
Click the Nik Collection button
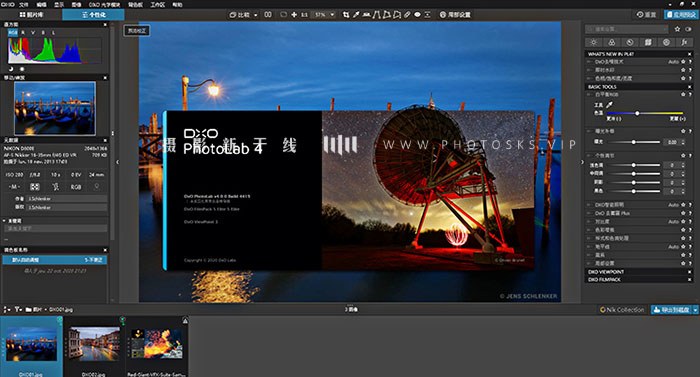(x=622, y=310)
